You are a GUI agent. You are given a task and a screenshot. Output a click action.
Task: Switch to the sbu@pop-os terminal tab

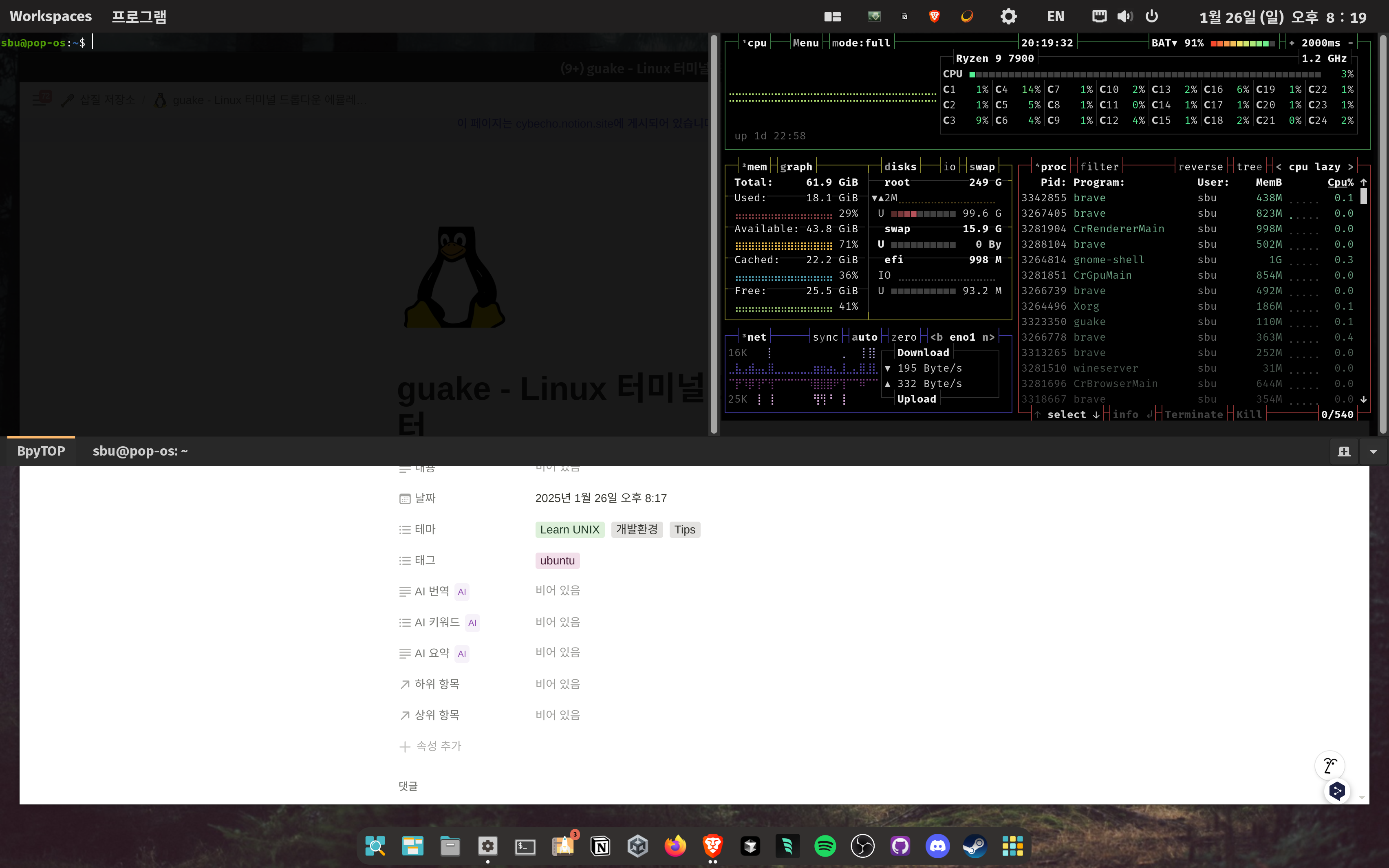[140, 451]
